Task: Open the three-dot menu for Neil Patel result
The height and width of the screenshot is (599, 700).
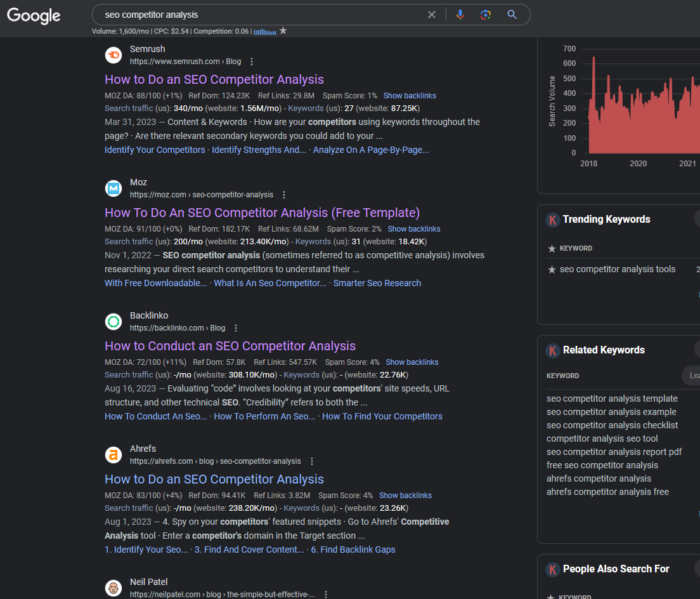Action: 326,594
